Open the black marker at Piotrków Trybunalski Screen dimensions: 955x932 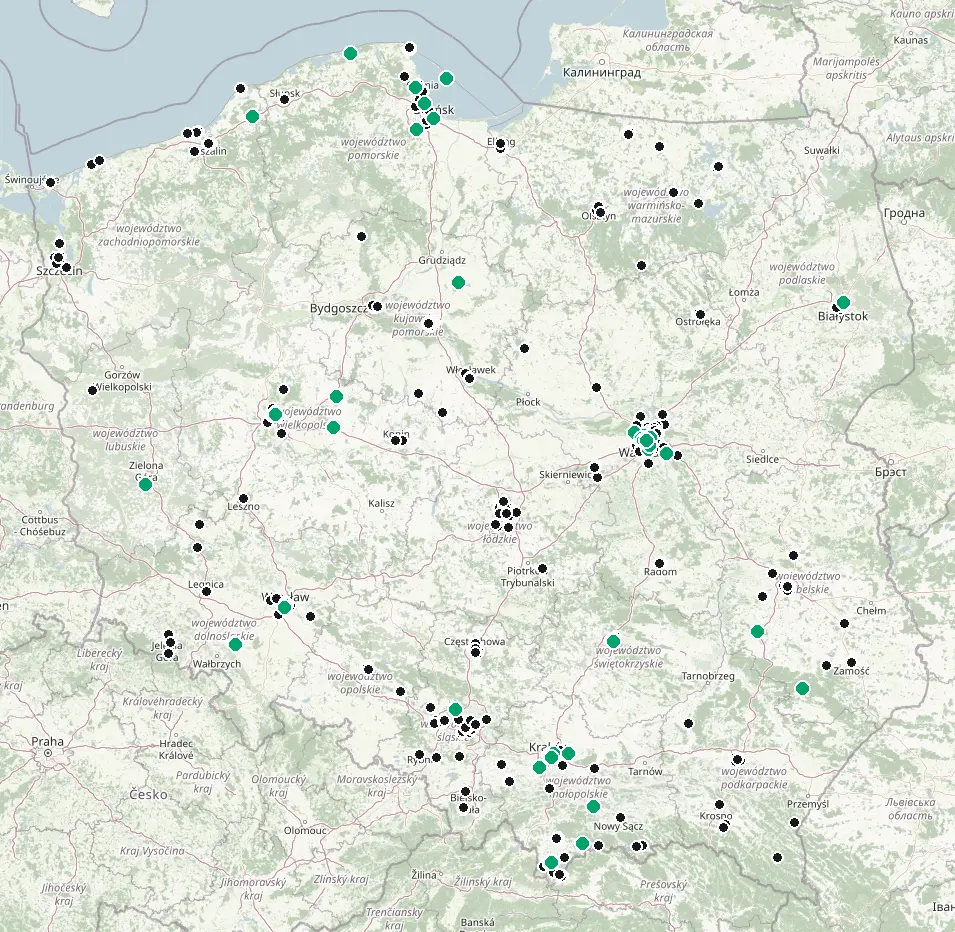(x=543, y=568)
